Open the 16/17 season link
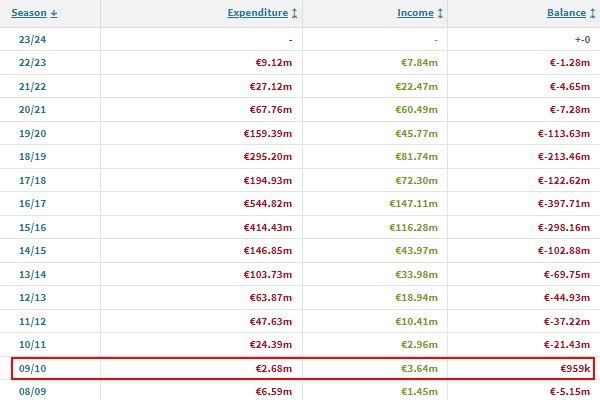600x400 pixels. point(33,204)
